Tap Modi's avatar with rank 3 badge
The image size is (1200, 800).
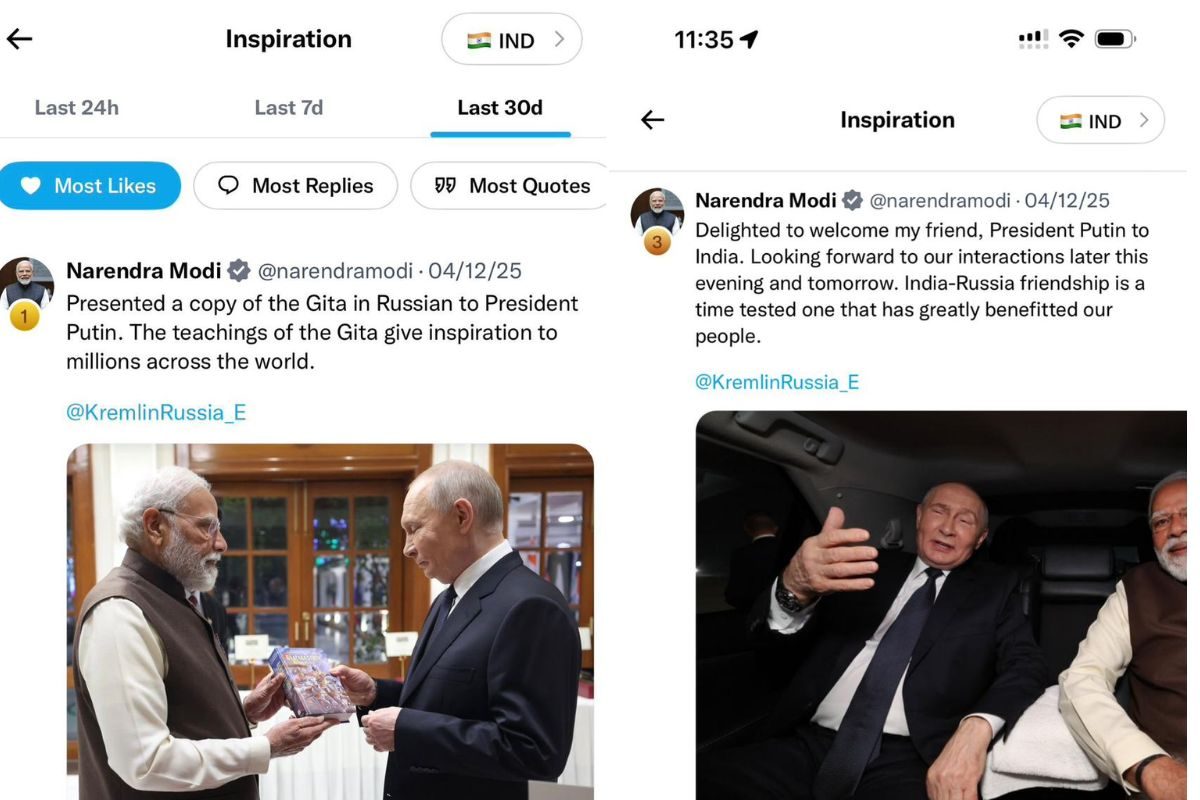point(657,214)
